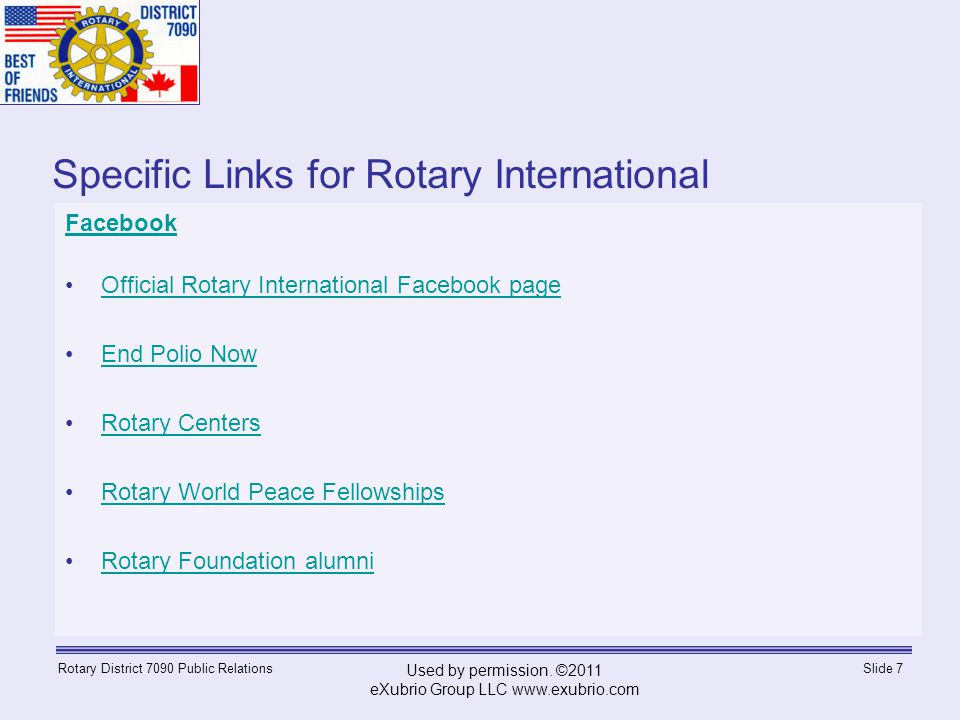Click the Used by permission ©2011 text

coord(504,670)
